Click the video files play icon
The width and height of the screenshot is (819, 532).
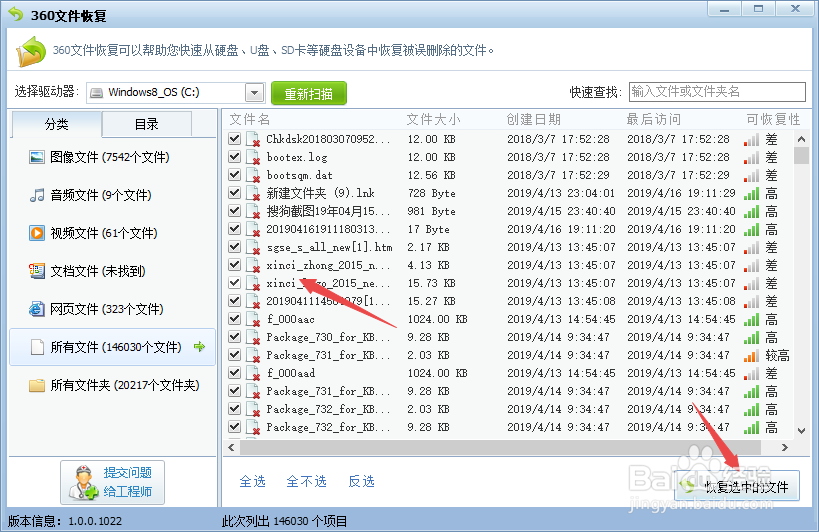[37, 233]
